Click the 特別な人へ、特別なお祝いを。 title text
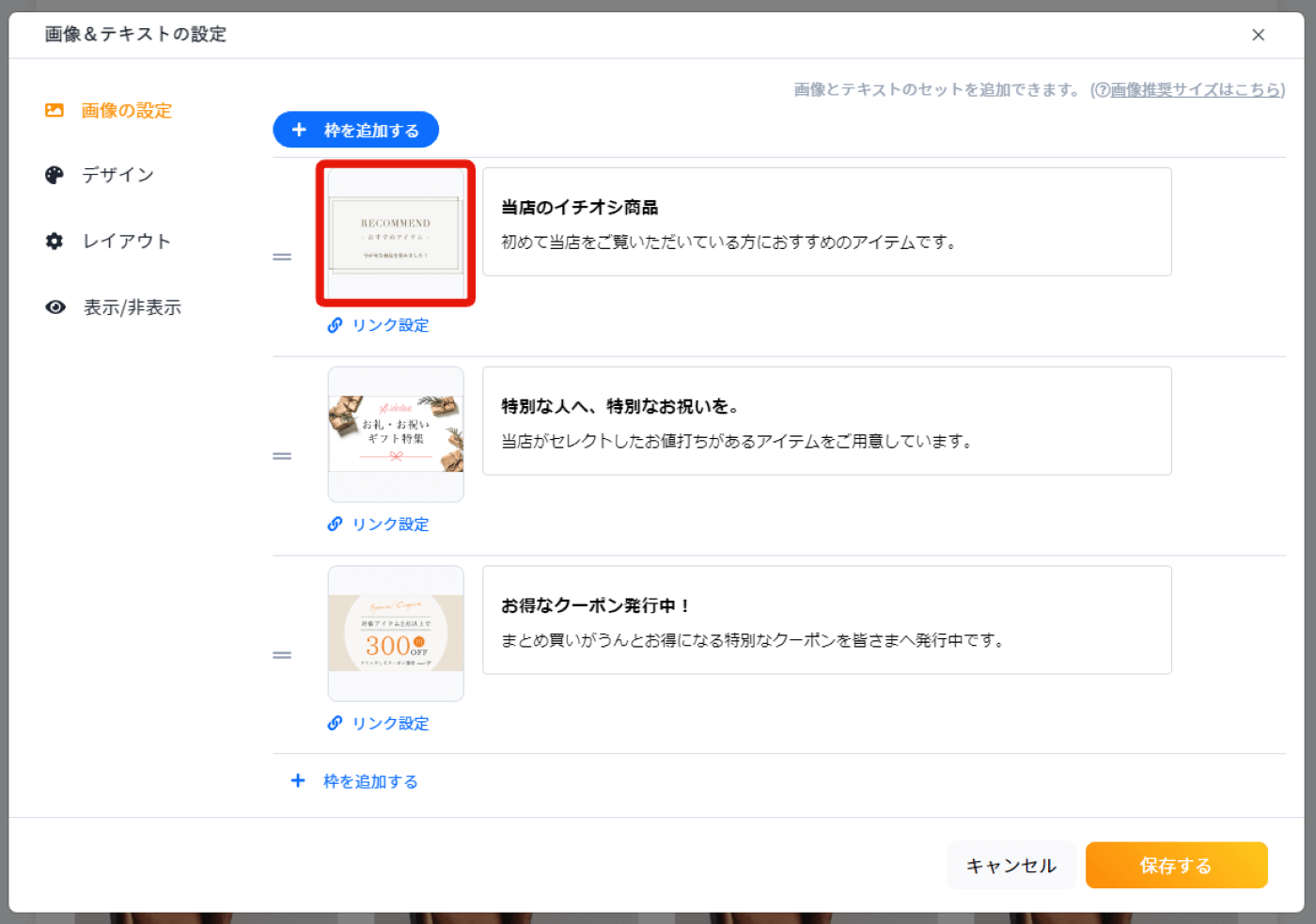The width and height of the screenshot is (1316, 924). (x=620, y=407)
